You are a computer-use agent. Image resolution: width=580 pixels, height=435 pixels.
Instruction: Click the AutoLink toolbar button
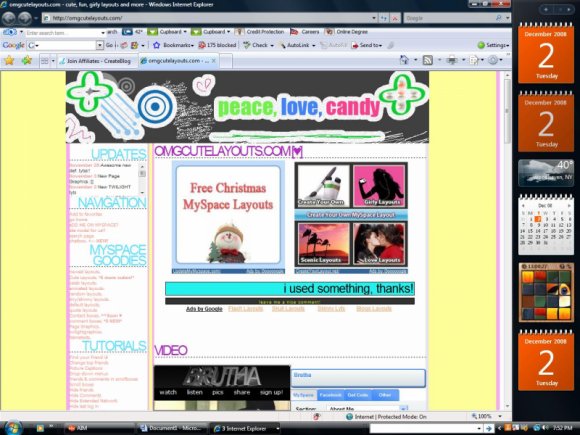click(x=295, y=45)
